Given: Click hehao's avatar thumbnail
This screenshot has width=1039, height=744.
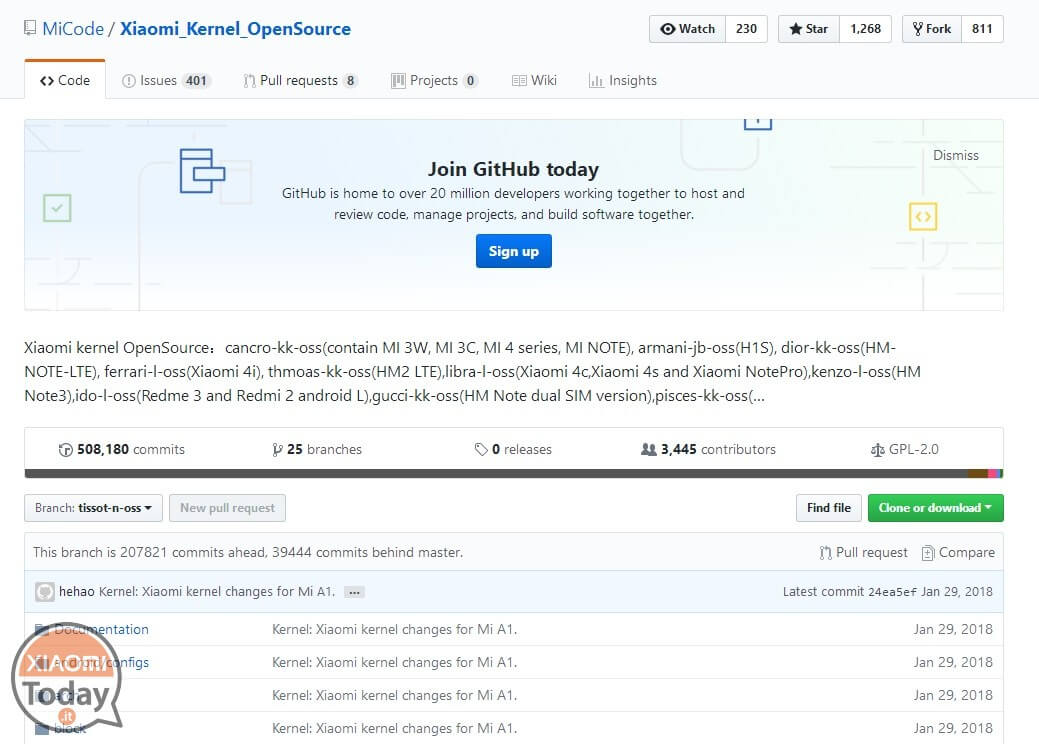Looking at the screenshot, I should point(44,592).
